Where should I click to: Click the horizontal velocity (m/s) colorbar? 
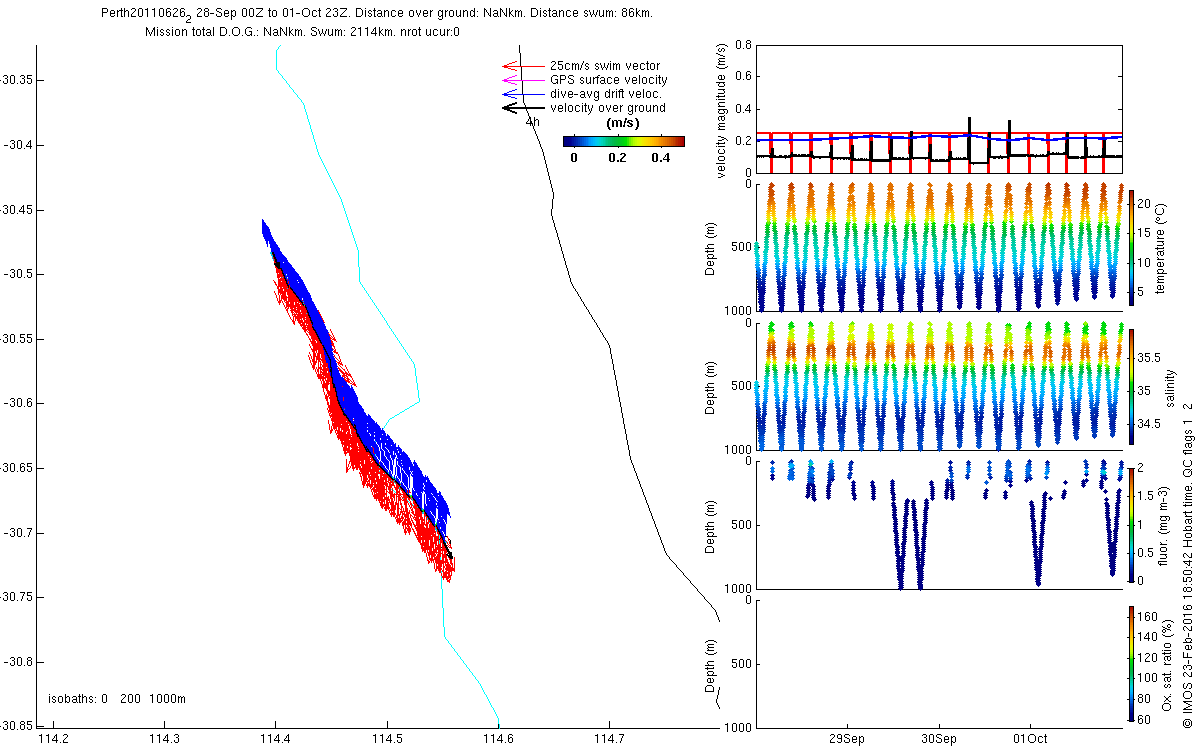tap(624, 141)
